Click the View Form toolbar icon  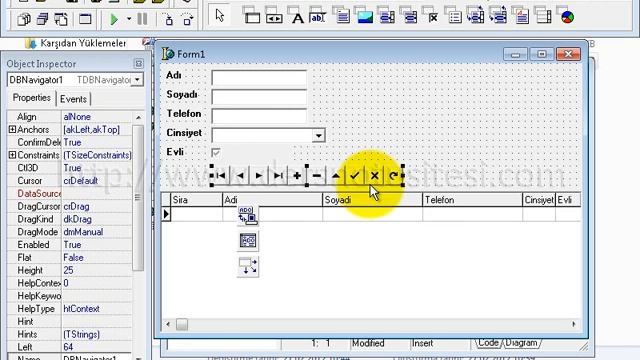click(42, 19)
